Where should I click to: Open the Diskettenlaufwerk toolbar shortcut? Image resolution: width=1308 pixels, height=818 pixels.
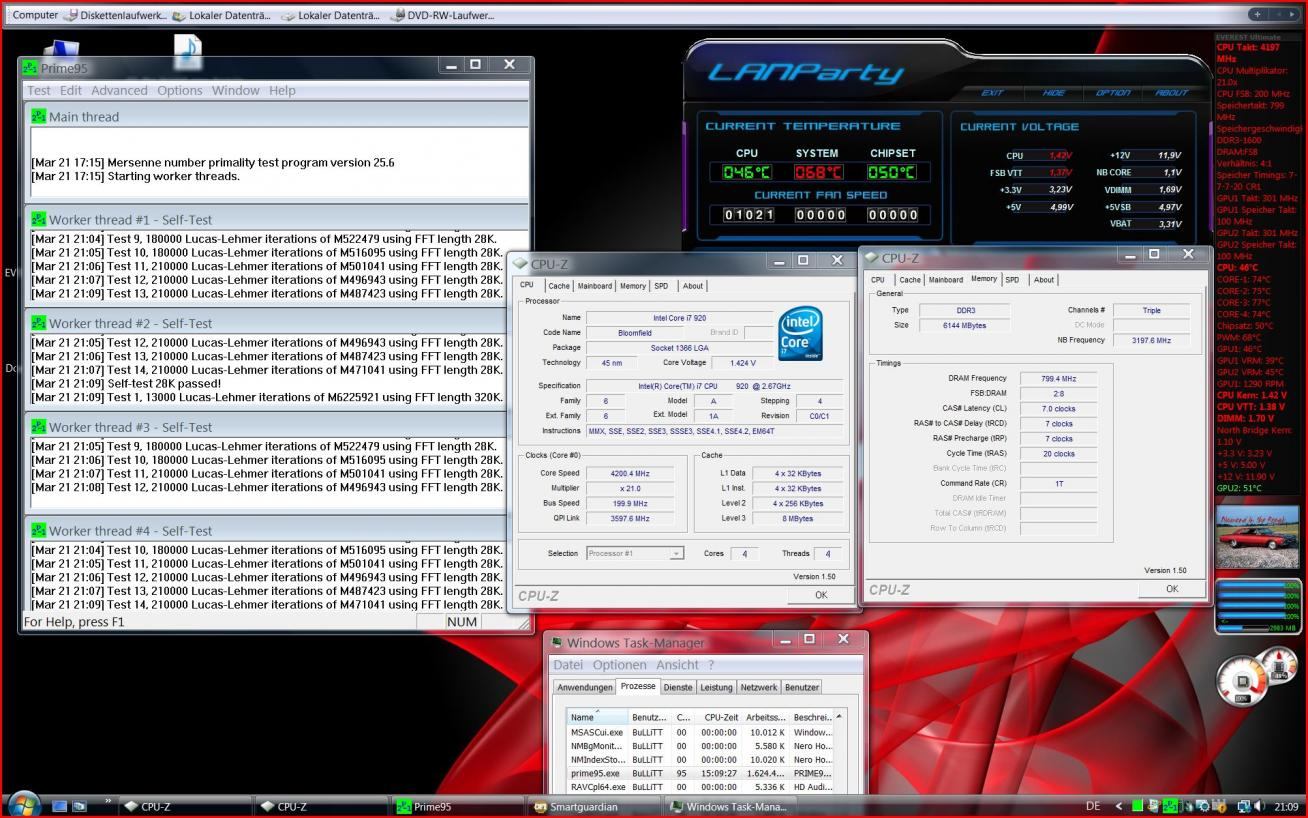(x=114, y=15)
